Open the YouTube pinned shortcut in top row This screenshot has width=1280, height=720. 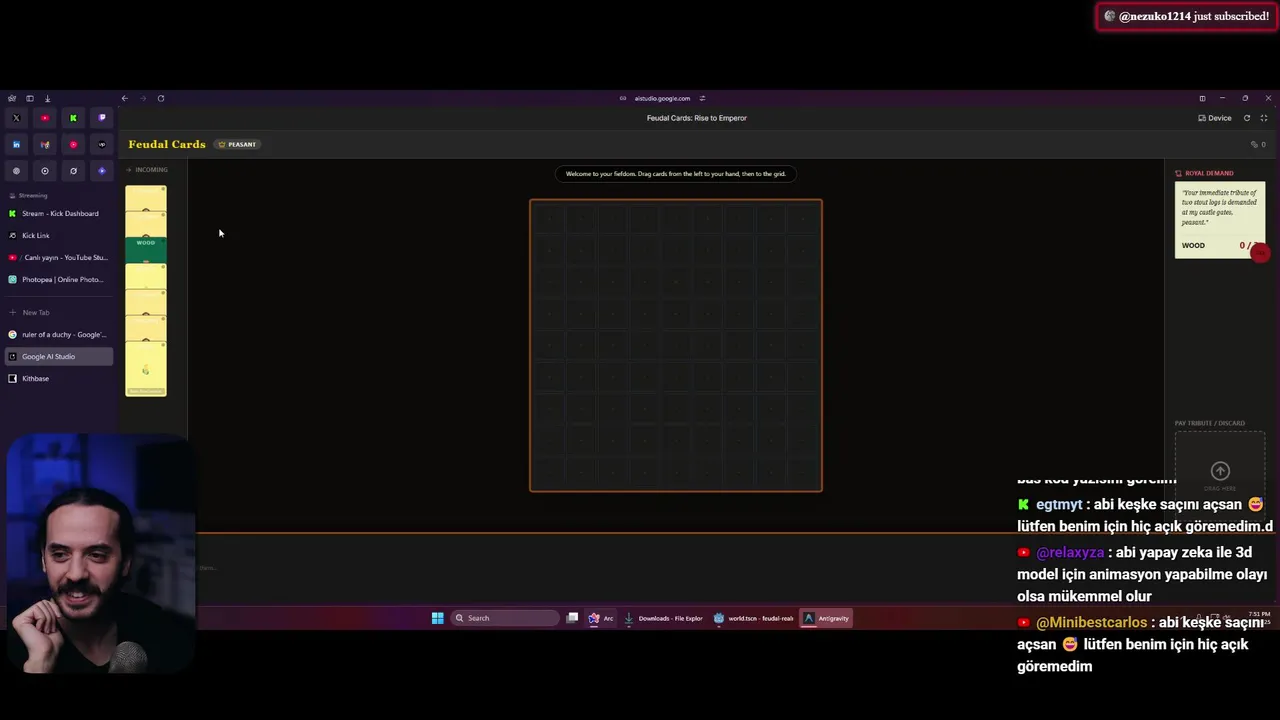(45, 118)
